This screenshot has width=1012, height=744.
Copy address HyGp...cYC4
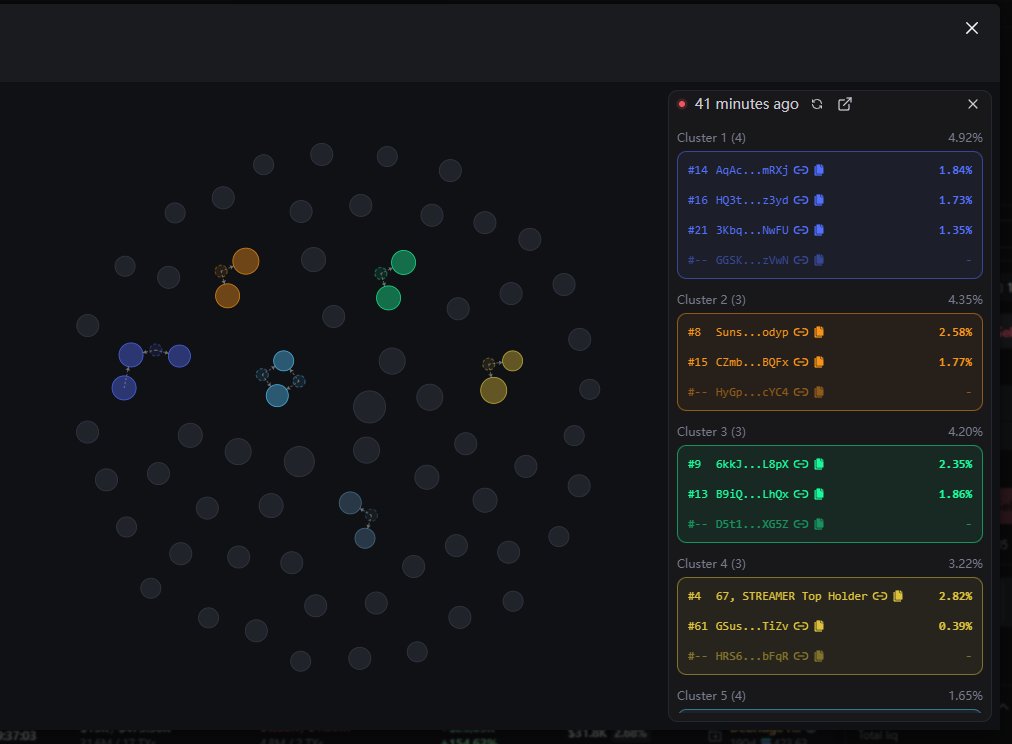click(x=819, y=392)
